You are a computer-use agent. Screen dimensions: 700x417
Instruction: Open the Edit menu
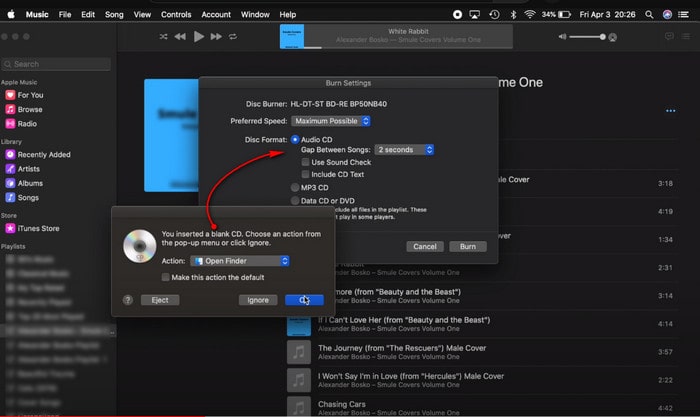(88, 14)
